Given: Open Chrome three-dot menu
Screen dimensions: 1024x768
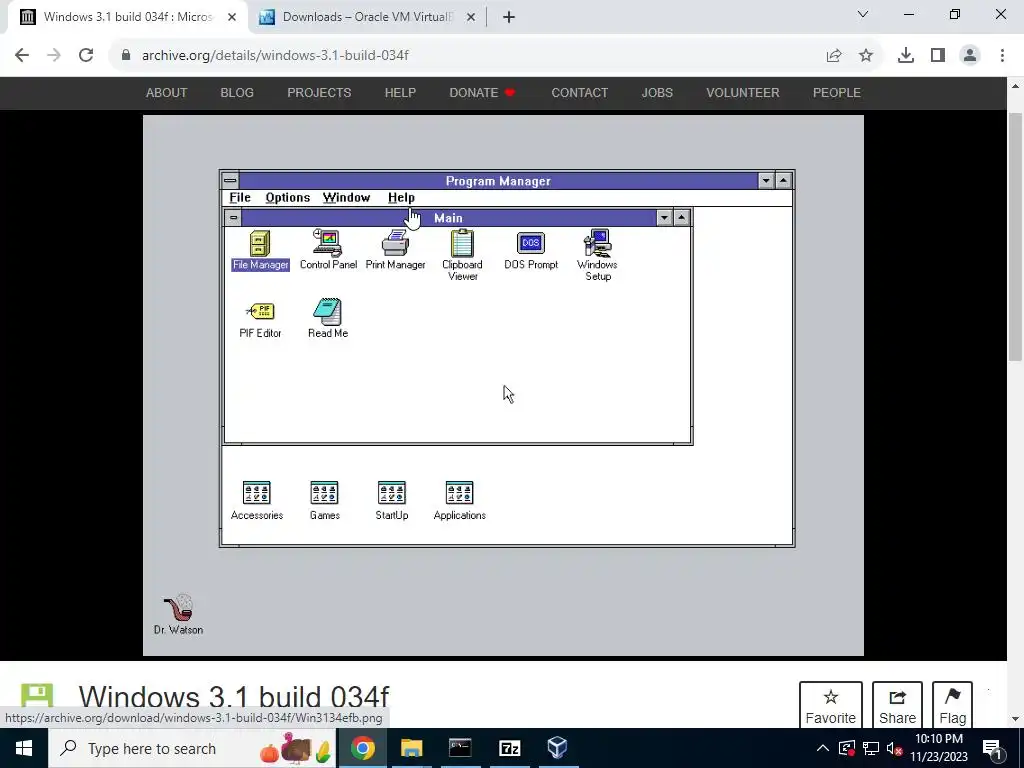Looking at the screenshot, I should [1002, 56].
